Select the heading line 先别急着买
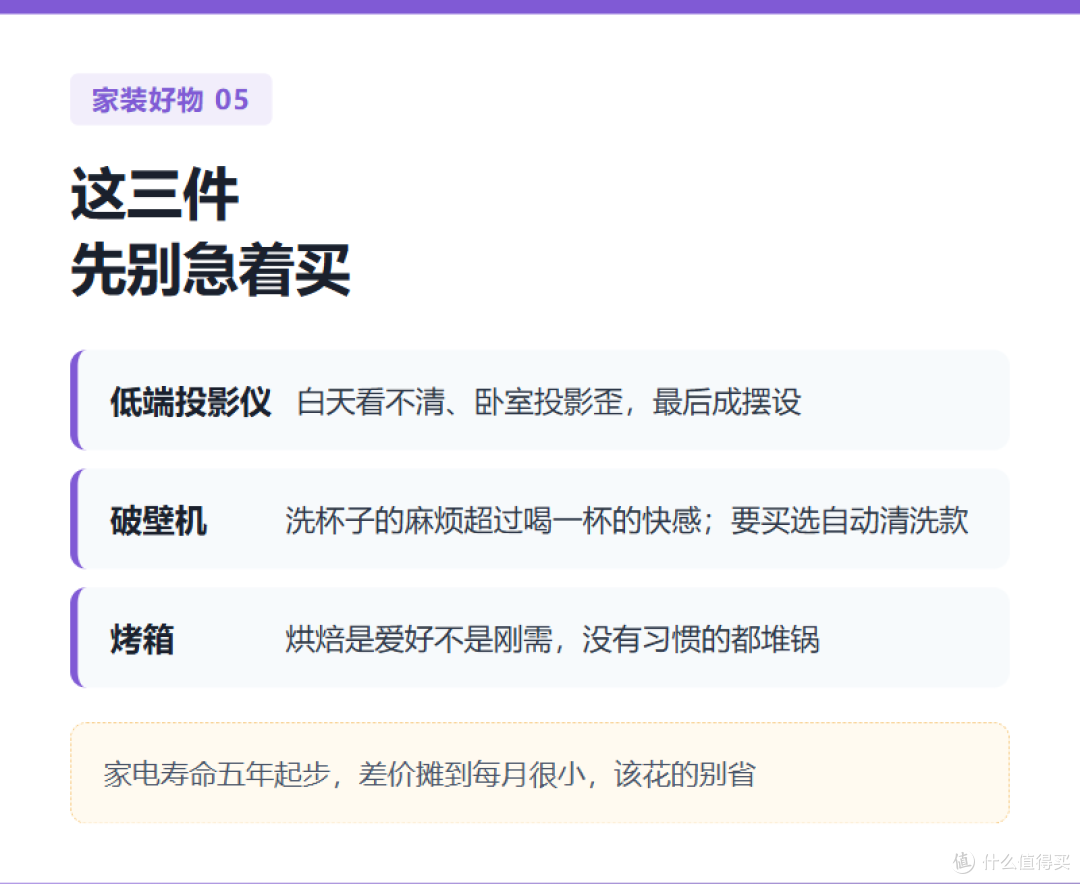The image size is (1080, 884). click(x=211, y=269)
